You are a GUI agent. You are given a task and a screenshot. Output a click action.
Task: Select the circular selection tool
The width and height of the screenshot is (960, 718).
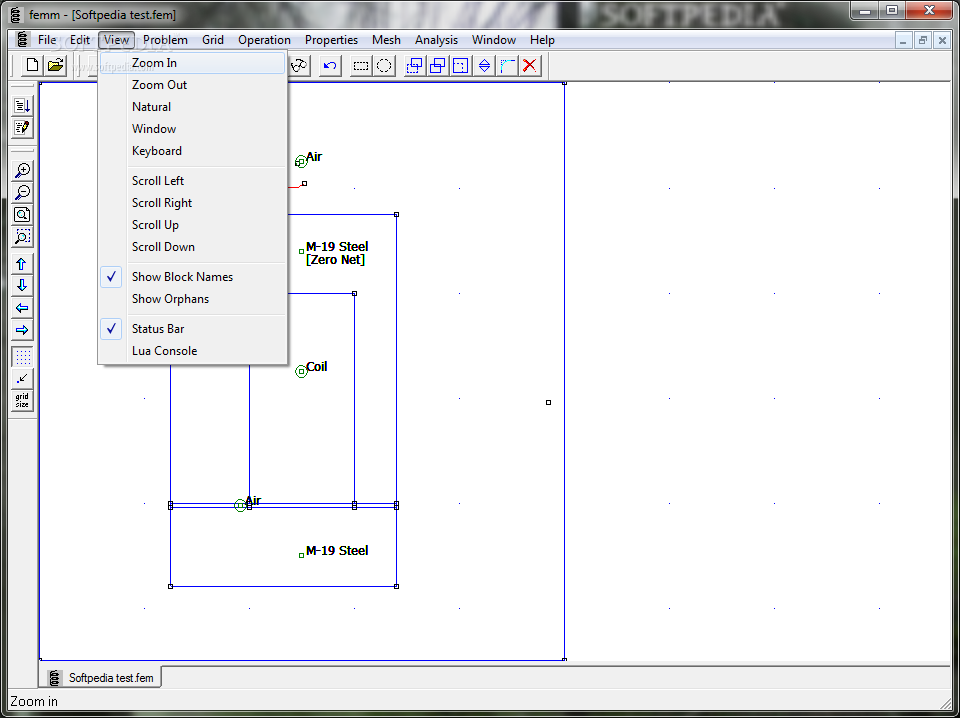[x=384, y=65]
